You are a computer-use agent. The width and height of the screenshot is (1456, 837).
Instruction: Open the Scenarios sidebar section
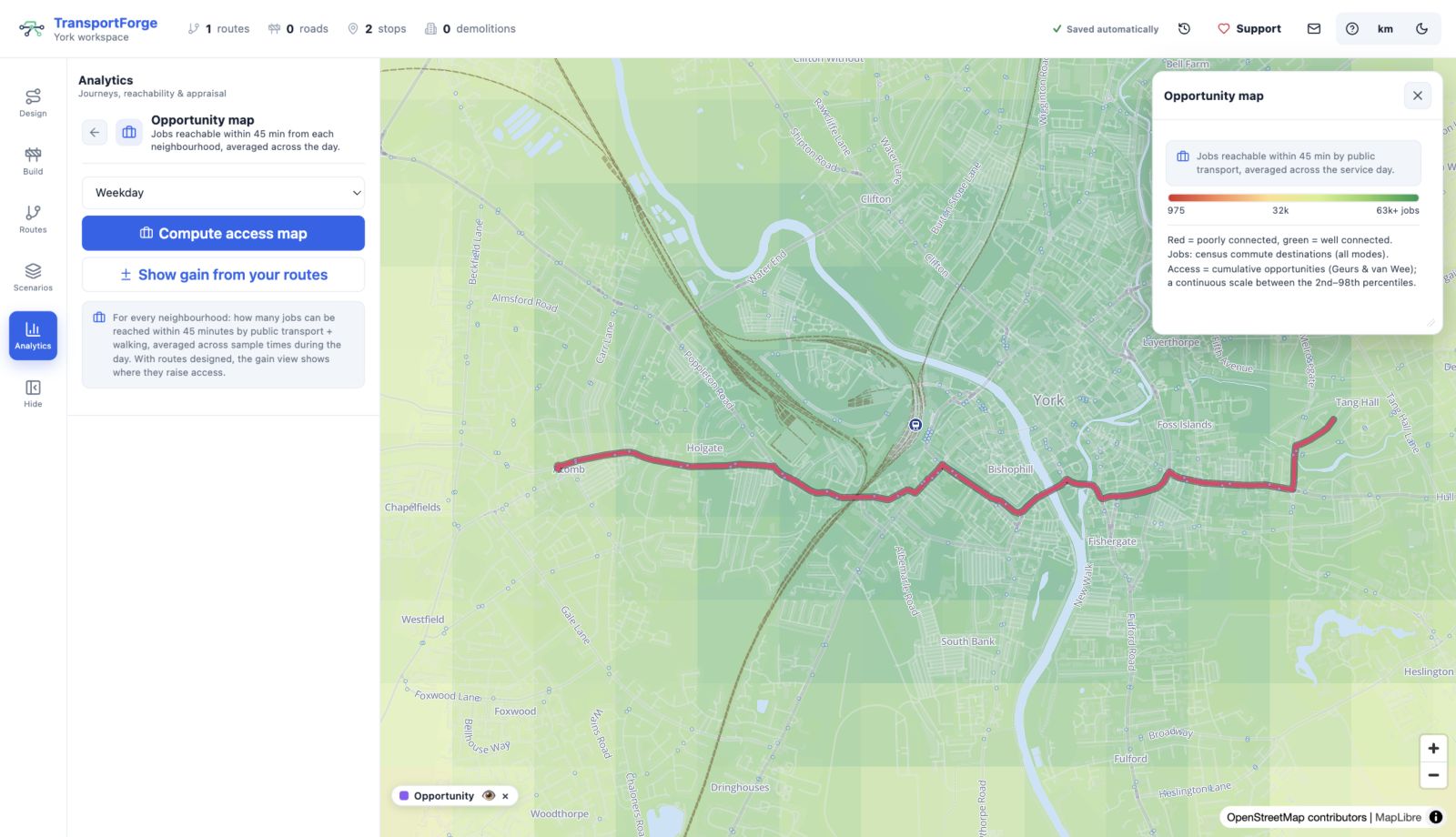[x=33, y=277]
